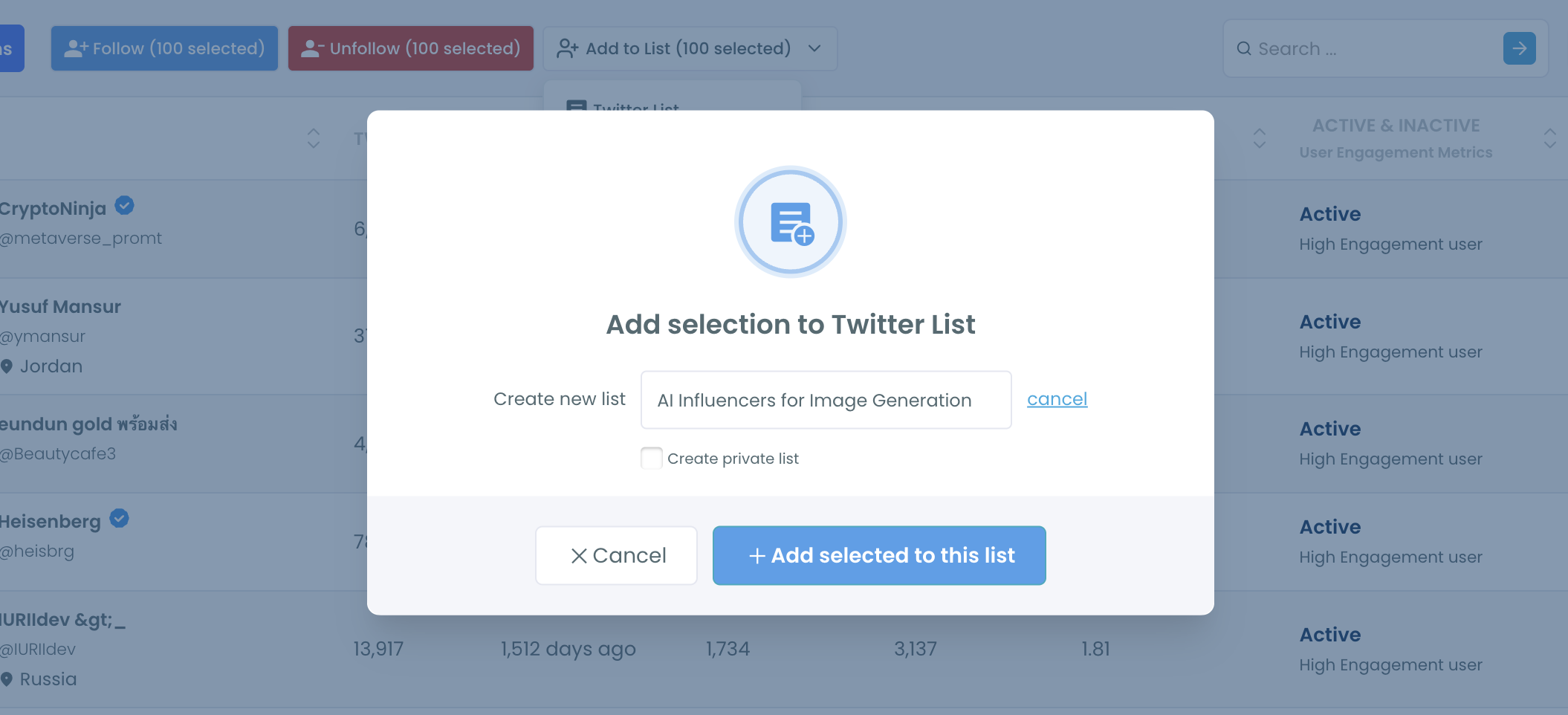Click the sort chevron on Active & Inactive column
Viewport: 1568px width, 715px height.
pyautogui.click(x=1549, y=138)
